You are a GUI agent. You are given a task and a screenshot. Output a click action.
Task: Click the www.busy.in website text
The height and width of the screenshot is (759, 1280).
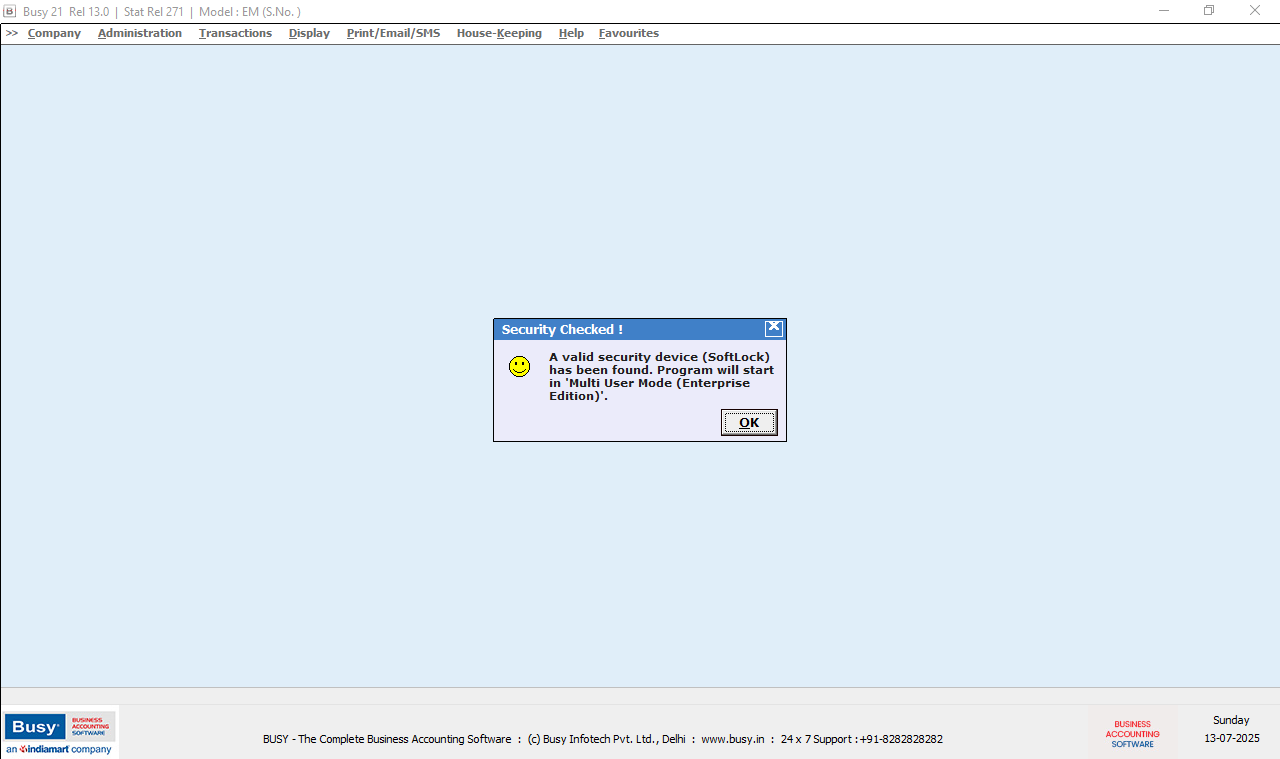[x=732, y=739]
